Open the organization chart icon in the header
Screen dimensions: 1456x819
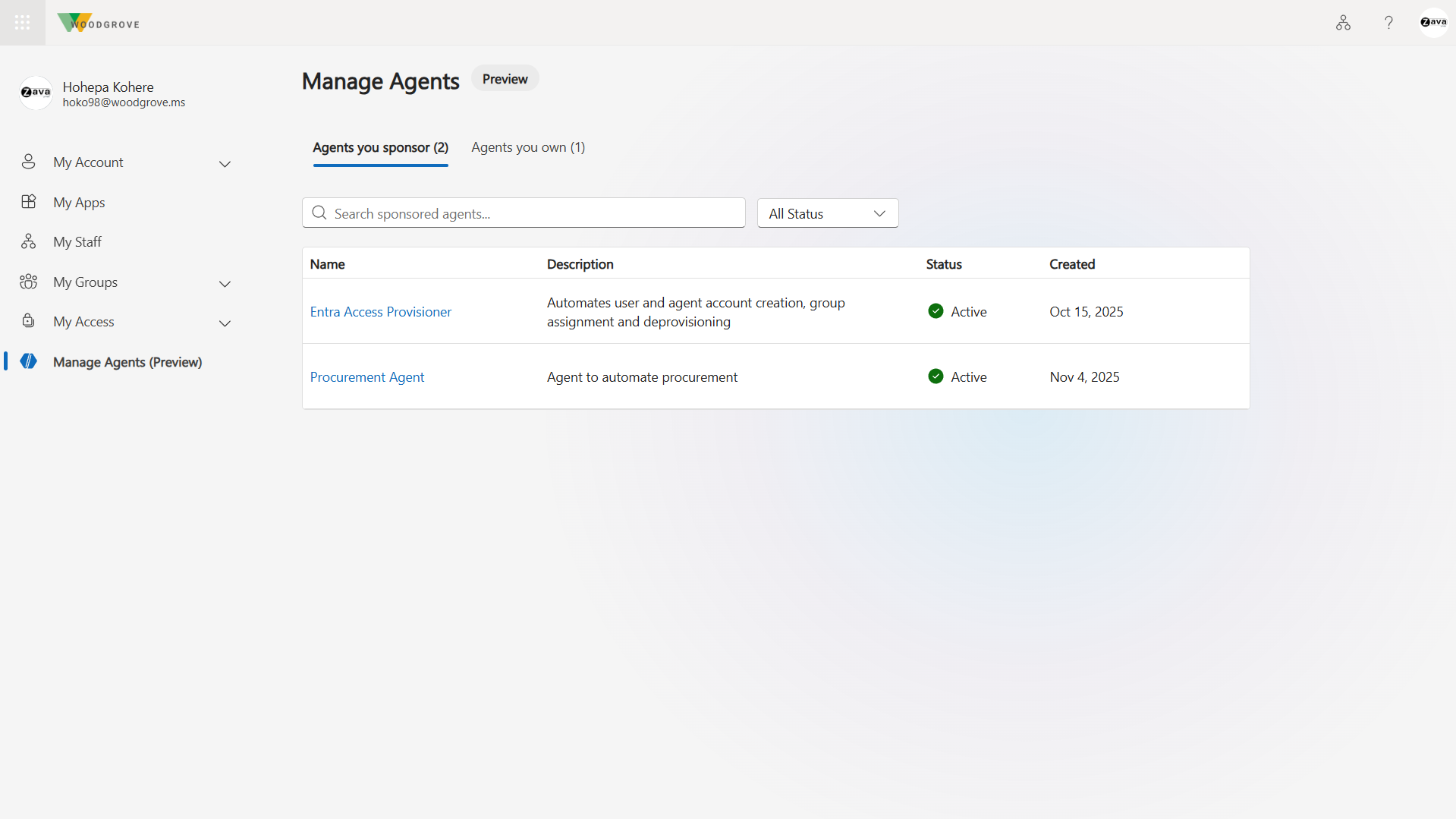coord(1342,22)
